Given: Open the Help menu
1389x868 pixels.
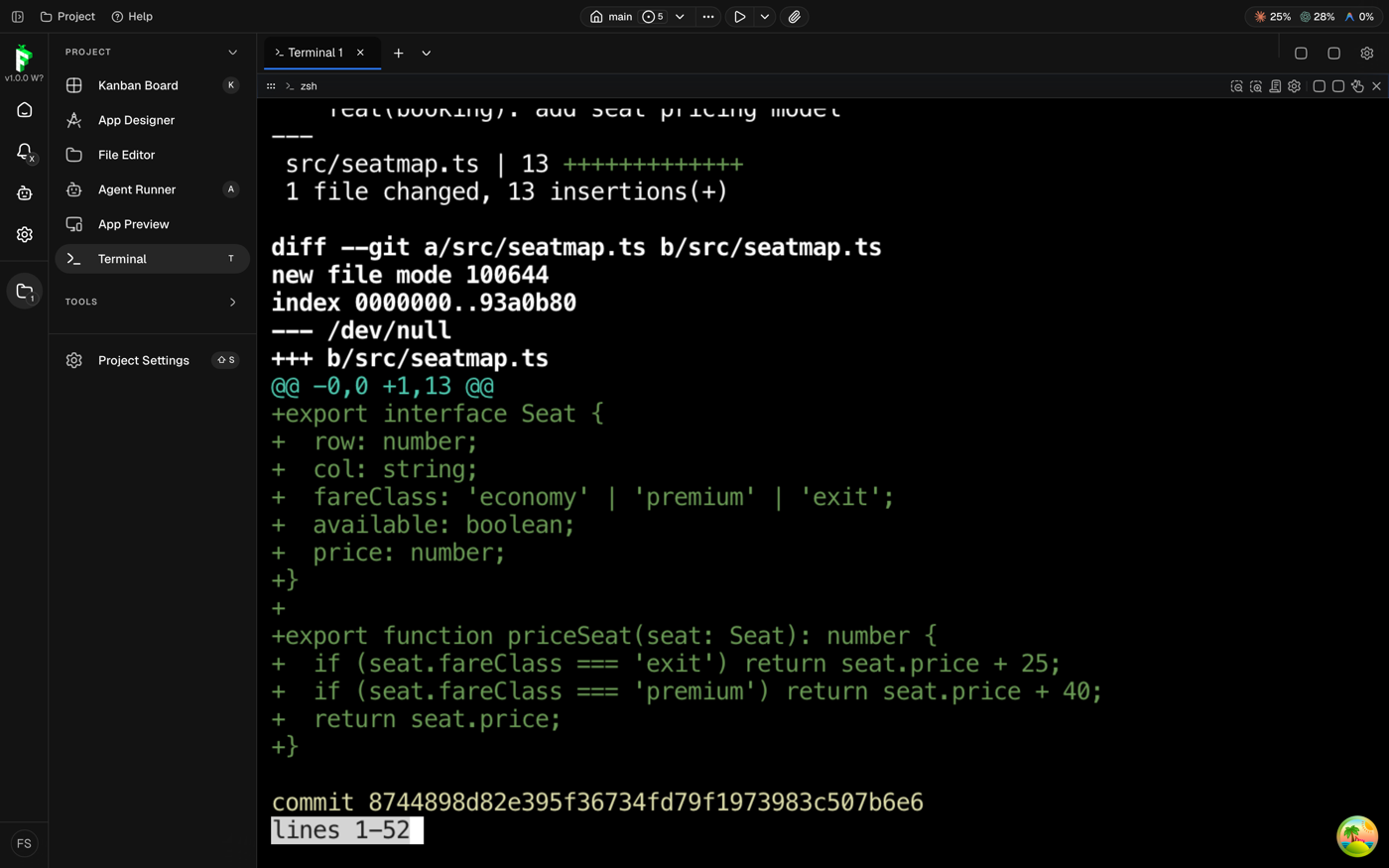Looking at the screenshot, I should [x=132, y=17].
